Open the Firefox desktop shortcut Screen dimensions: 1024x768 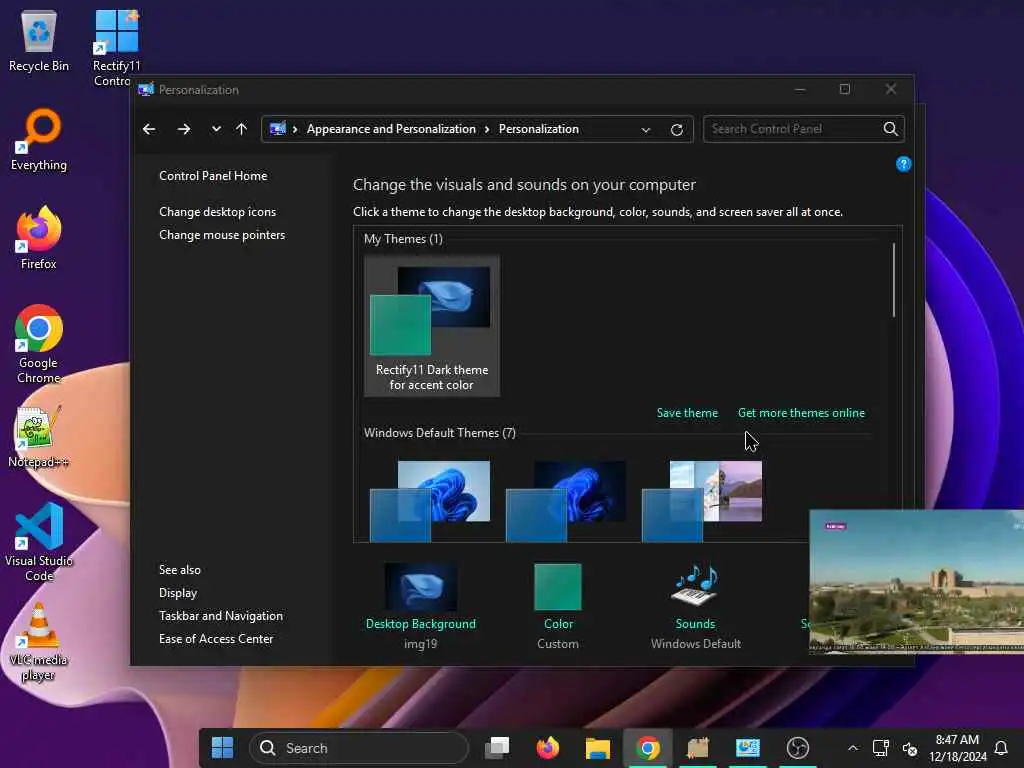point(39,238)
